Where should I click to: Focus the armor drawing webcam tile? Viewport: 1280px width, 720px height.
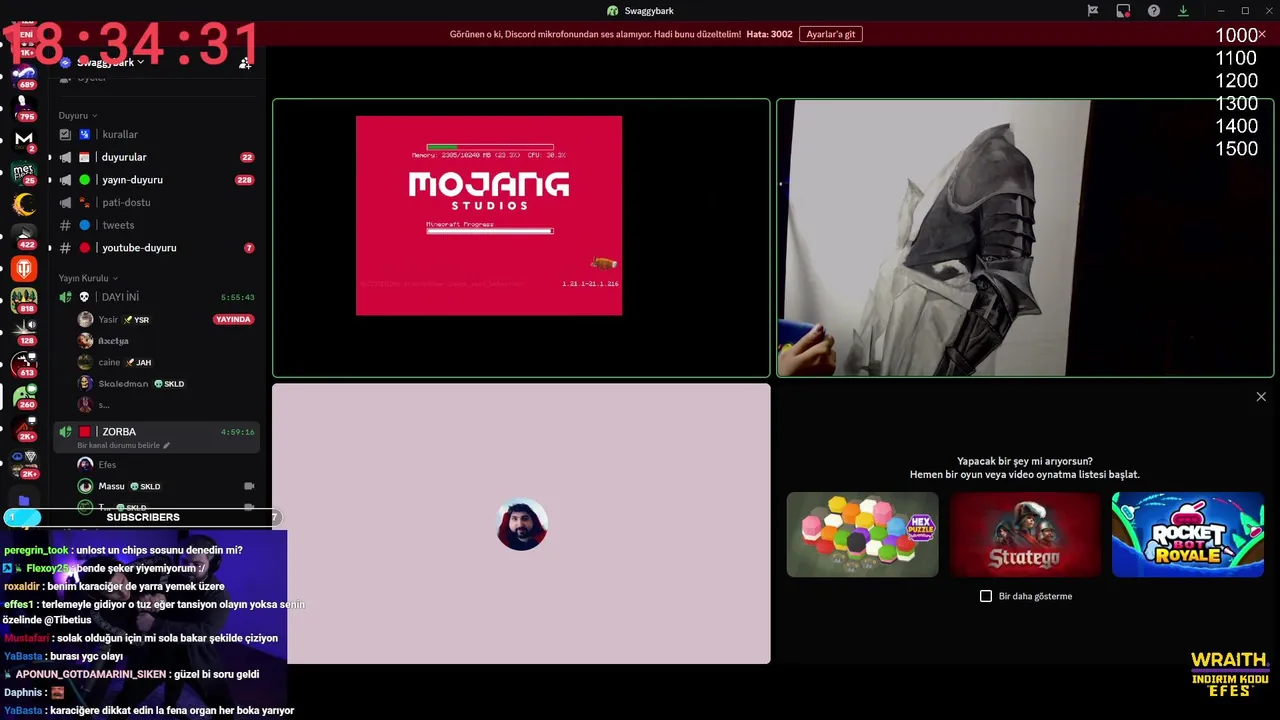pos(1025,238)
